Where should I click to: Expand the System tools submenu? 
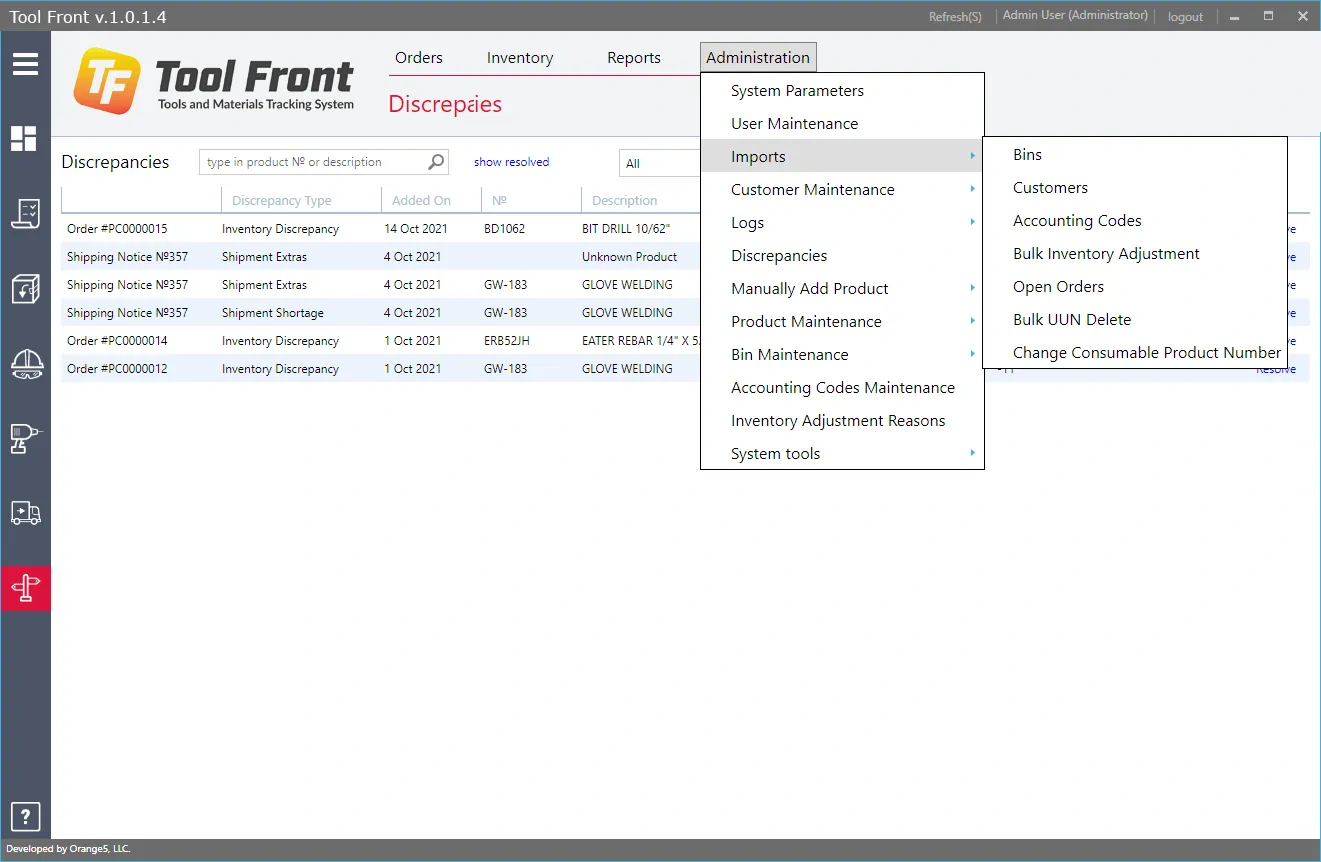[x=775, y=454]
